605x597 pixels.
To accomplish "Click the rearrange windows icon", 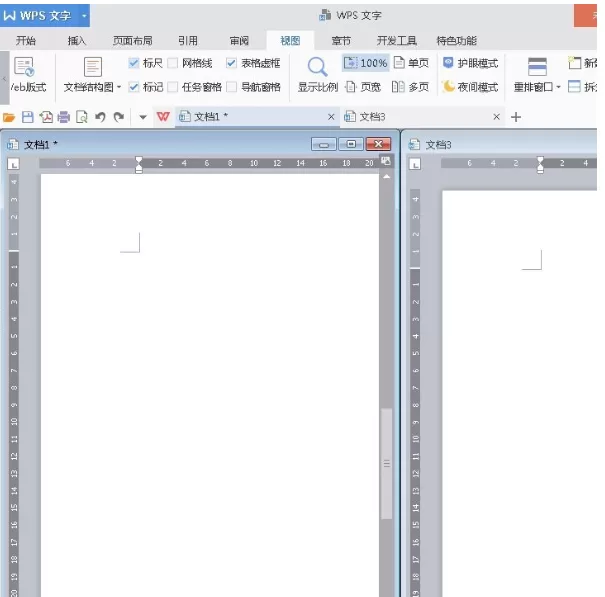I will coord(537,67).
